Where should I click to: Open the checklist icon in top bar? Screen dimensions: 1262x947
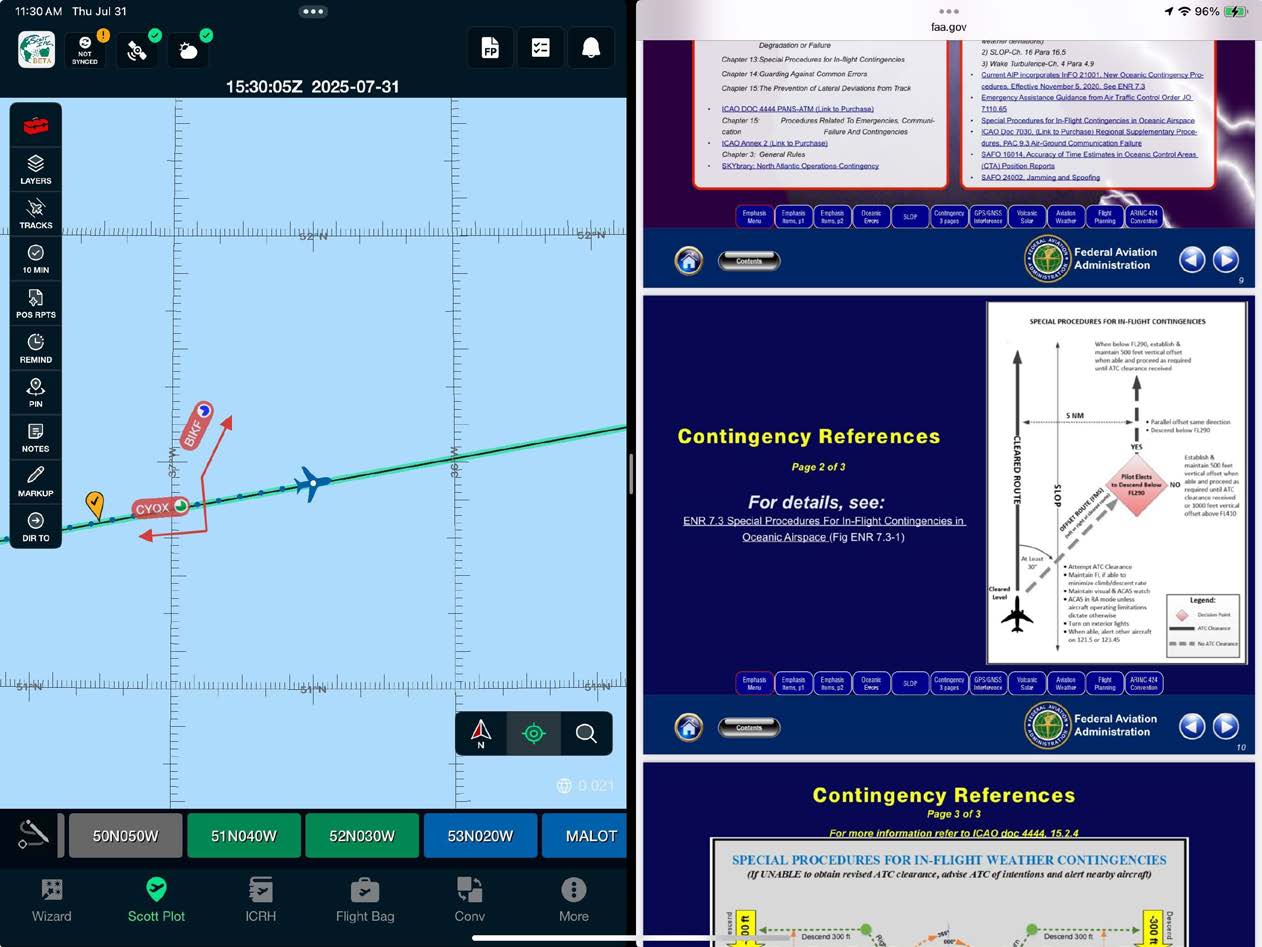coord(540,49)
